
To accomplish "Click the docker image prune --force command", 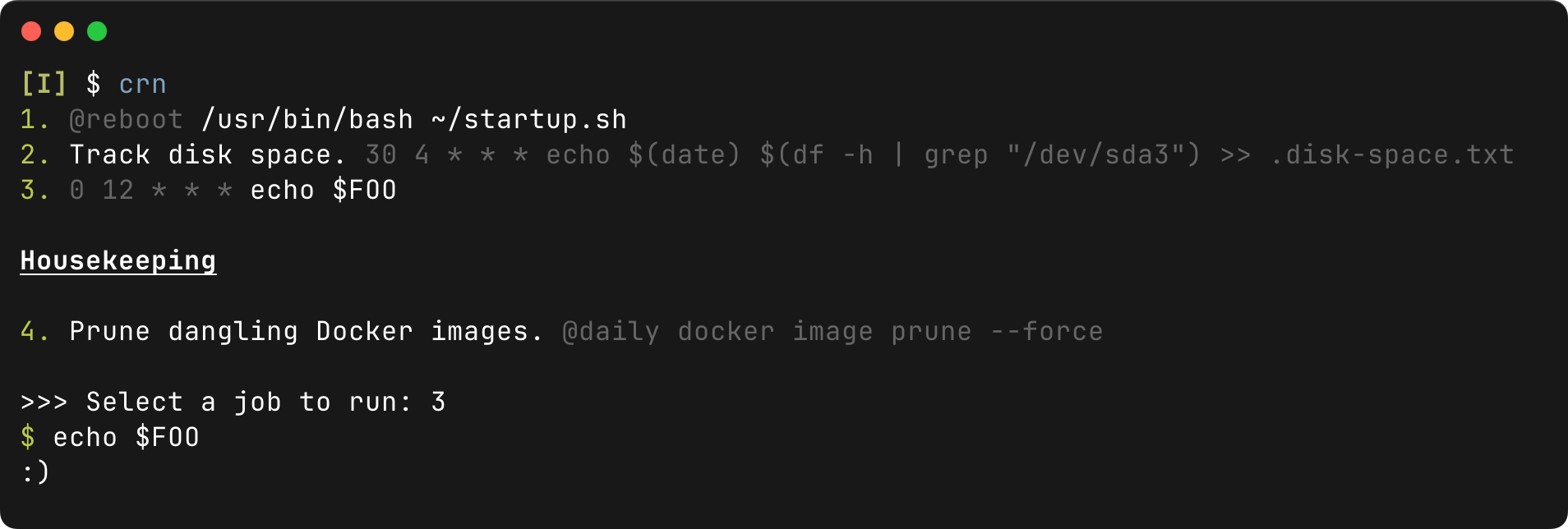I will 890,332.
